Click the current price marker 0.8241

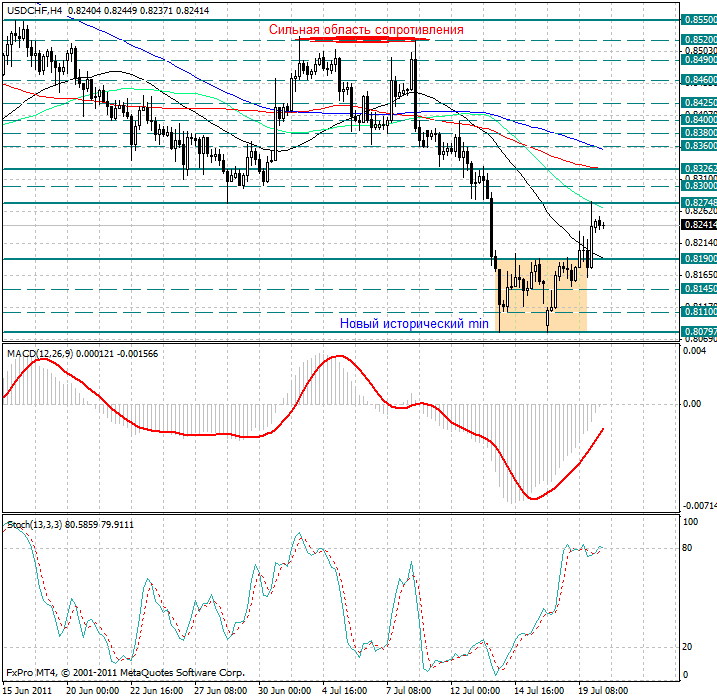pyautogui.click(x=698, y=225)
